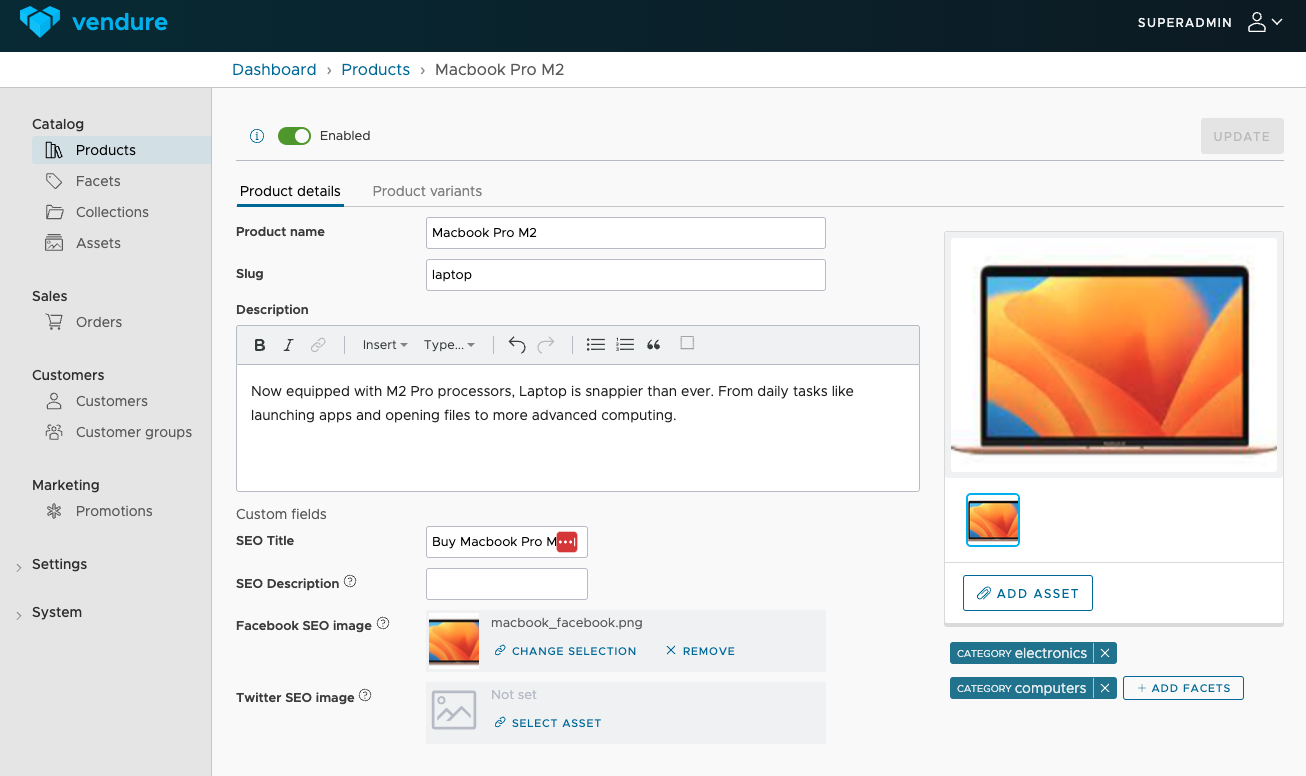Switch to the Product variants tab
Screen dimensions: 1306x776
pyautogui.click(x=427, y=191)
